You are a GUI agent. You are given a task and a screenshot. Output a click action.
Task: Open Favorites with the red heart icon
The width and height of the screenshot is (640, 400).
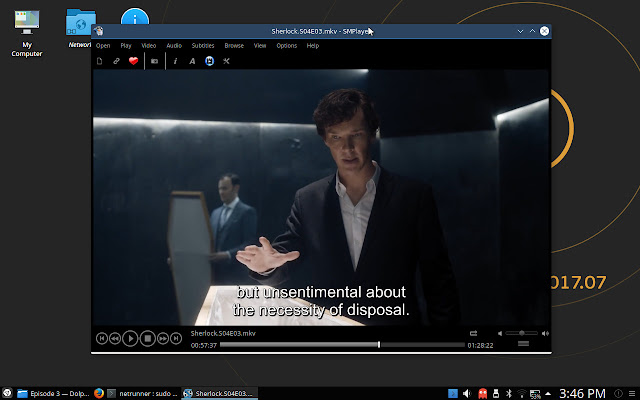click(133, 61)
